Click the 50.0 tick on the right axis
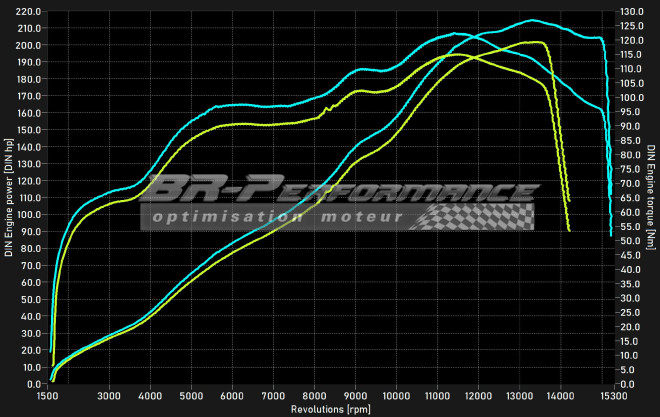Viewport: 660px width, 417px height. click(x=630, y=241)
